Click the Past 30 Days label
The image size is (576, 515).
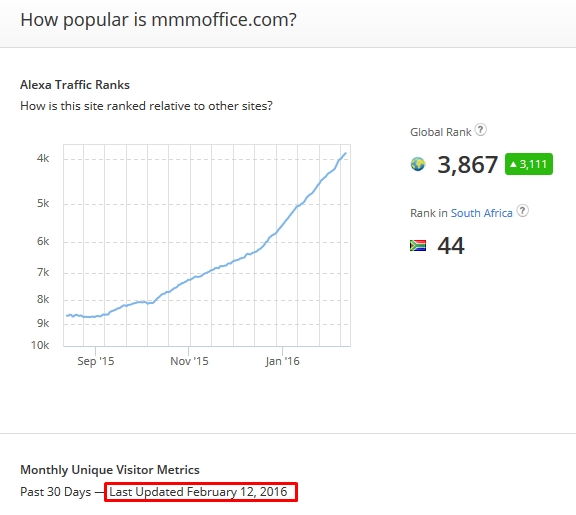[x=55, y=492]
